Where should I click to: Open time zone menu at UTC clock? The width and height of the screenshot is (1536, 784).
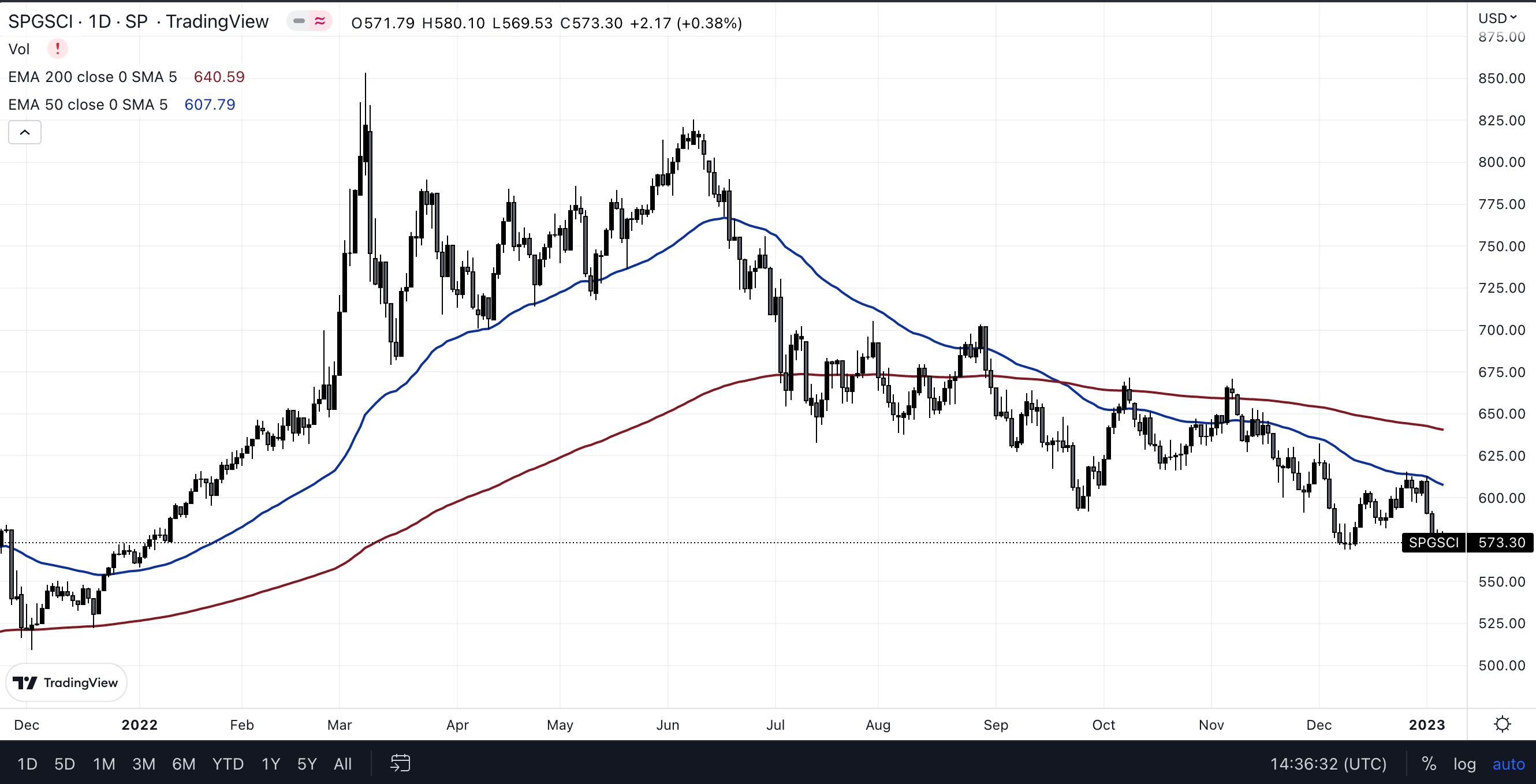point(1328,764)
